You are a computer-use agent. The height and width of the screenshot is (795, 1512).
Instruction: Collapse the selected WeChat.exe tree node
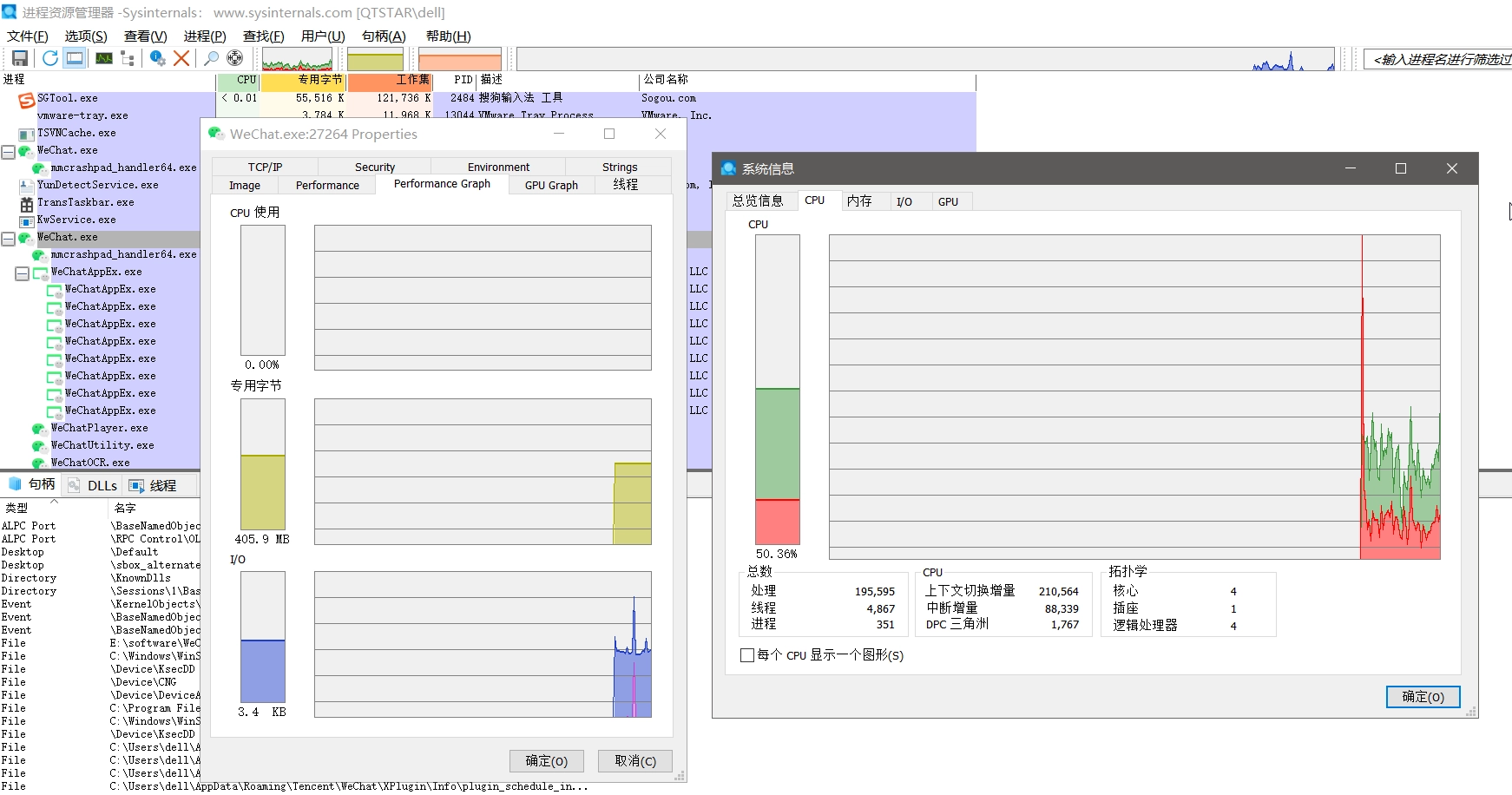pos(8,239)
